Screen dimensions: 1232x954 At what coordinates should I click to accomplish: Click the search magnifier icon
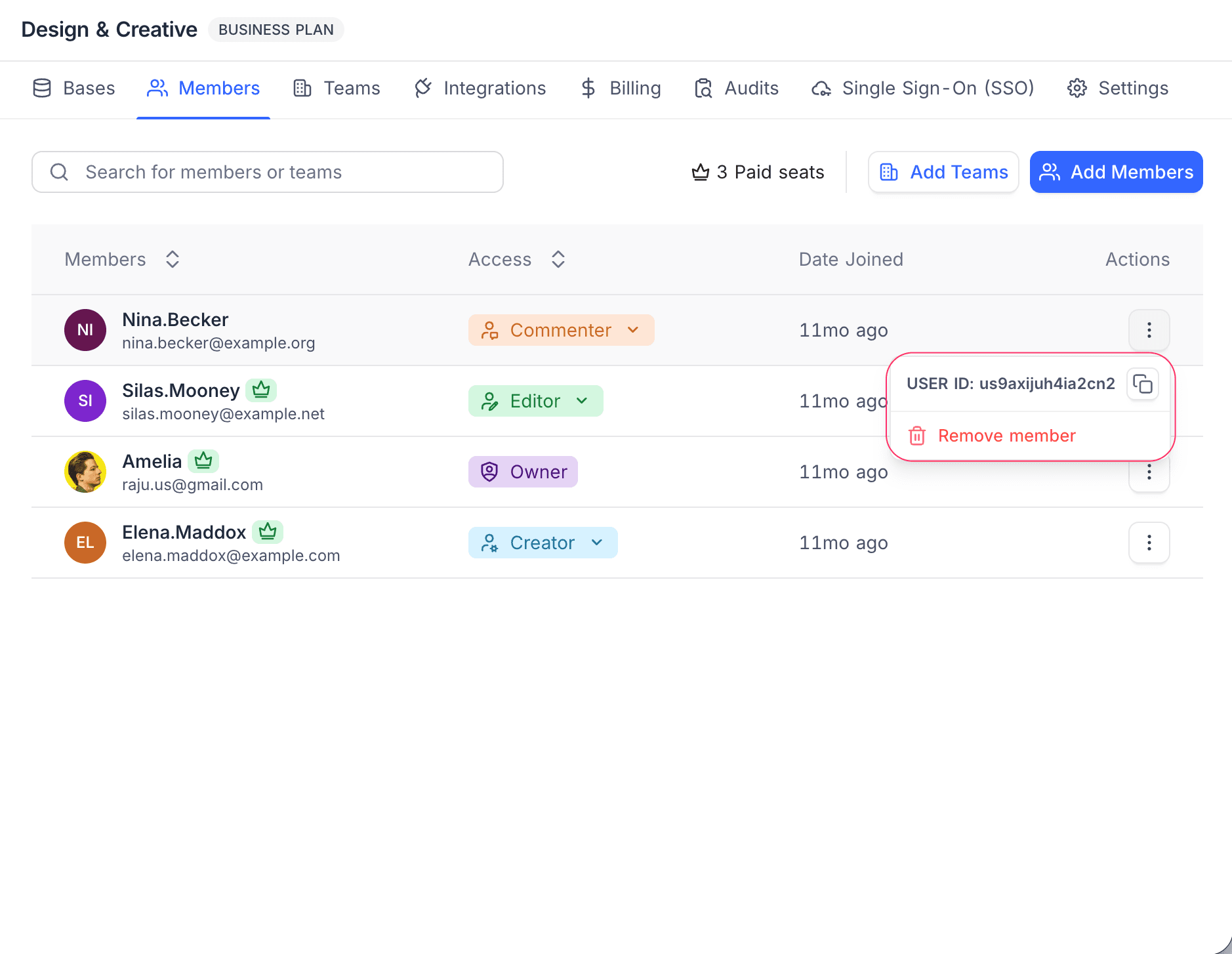[x=60, y=173]
